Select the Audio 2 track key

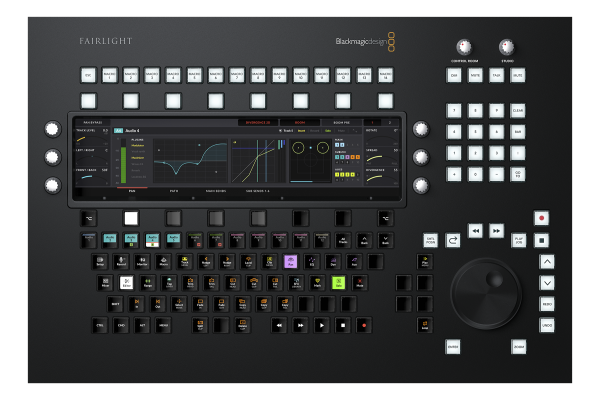110,240
